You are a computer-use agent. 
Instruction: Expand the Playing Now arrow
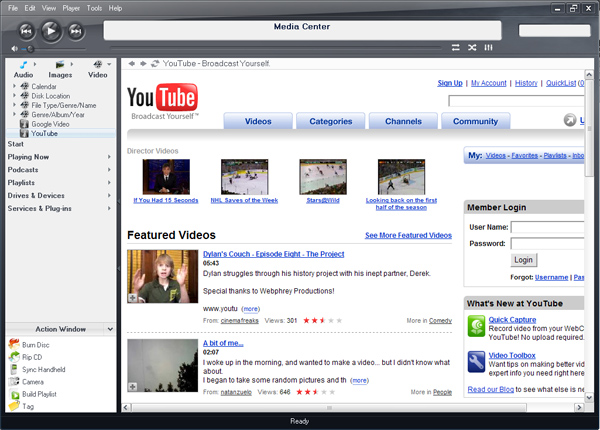109,157
